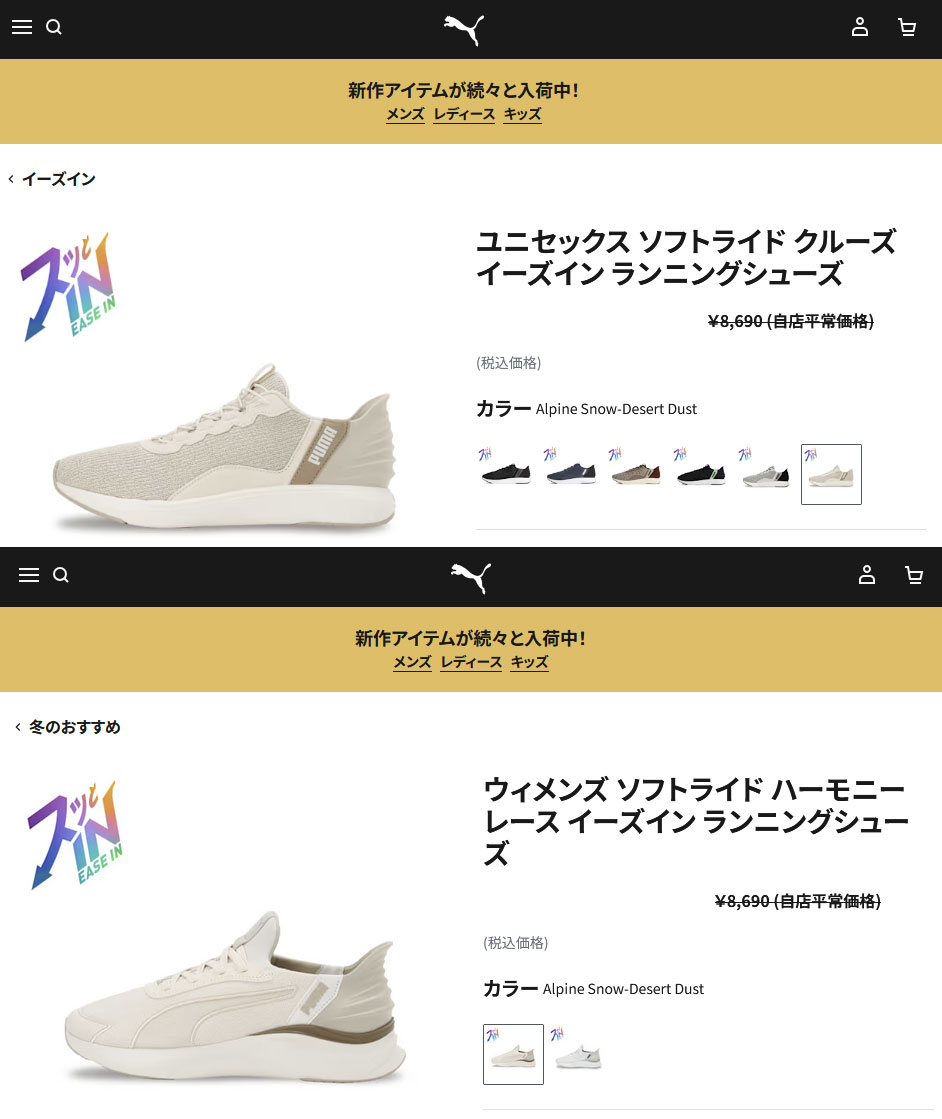Go back via イーズイン breadcrumb chevron
942x1119 pixels.
(x=11, y=179)
